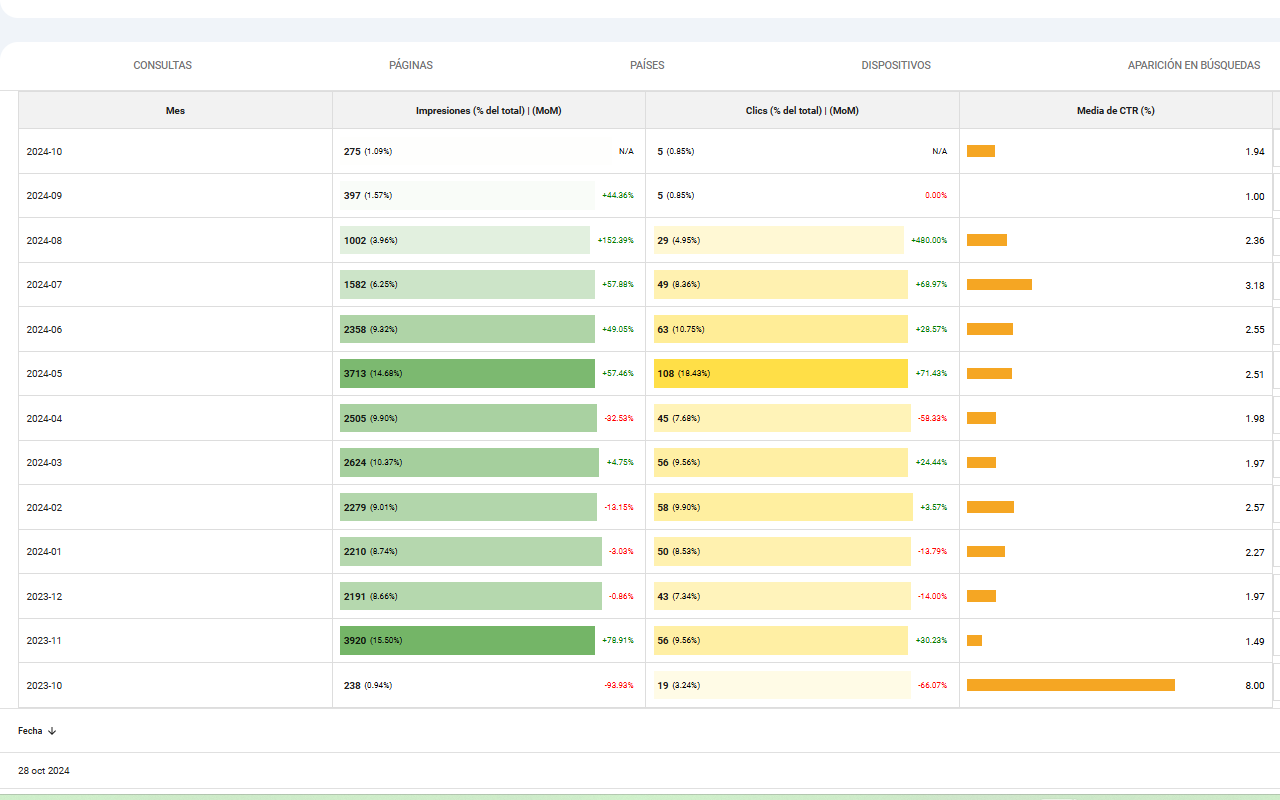This screenshot has width=1280, height=800.
Task: Select the 2023-10 month cell
Action: [x=44, y=686]
